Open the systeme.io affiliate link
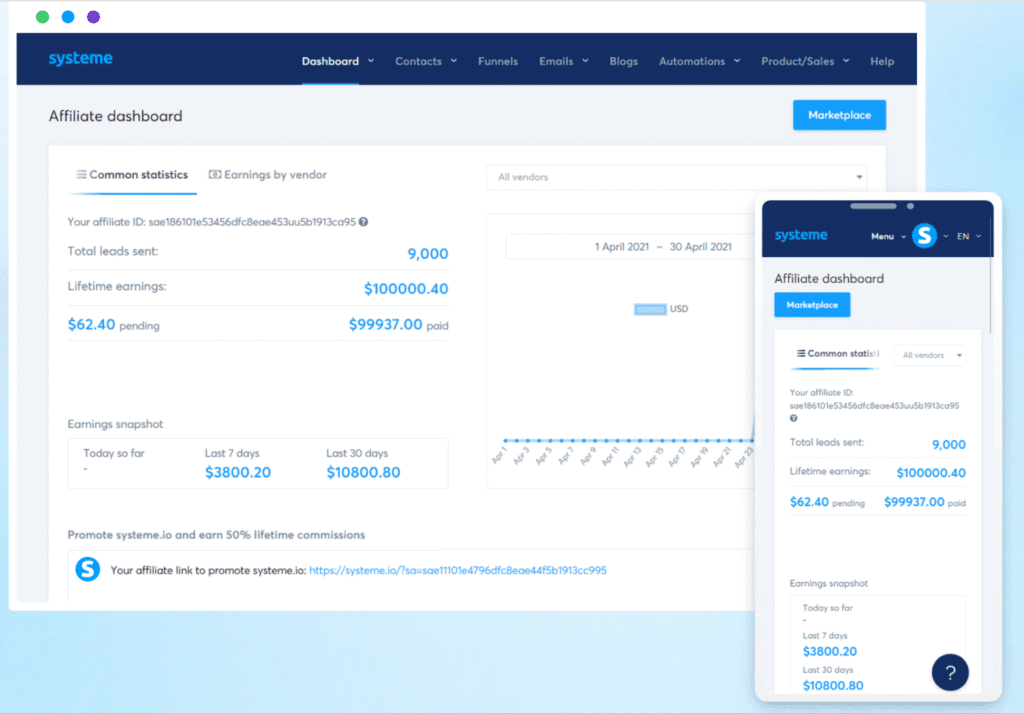The height and width of the screenshot is (714, 1024). click(x=457, y=570)
